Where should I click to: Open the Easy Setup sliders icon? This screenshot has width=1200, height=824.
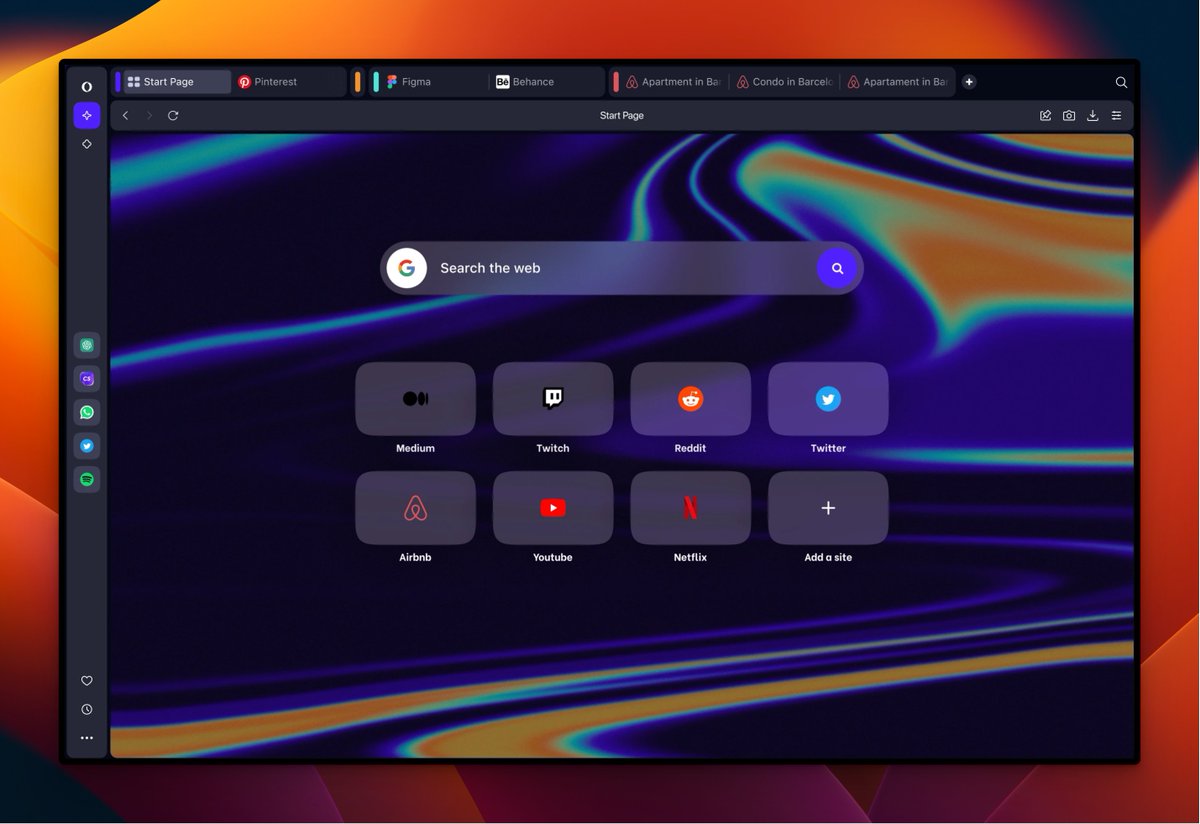point(1117,115)
